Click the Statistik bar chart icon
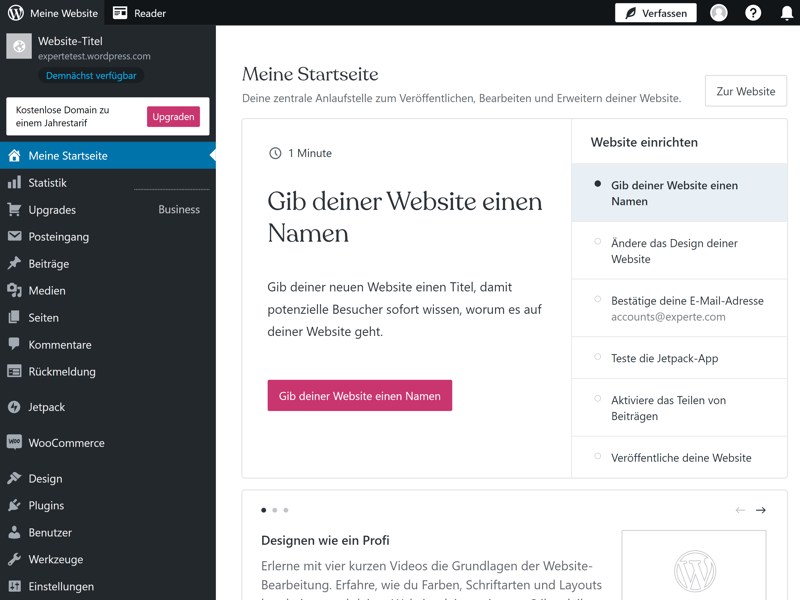Image resolution: width=800 pixels, height=600 pixels. click(x=14, y=183)
